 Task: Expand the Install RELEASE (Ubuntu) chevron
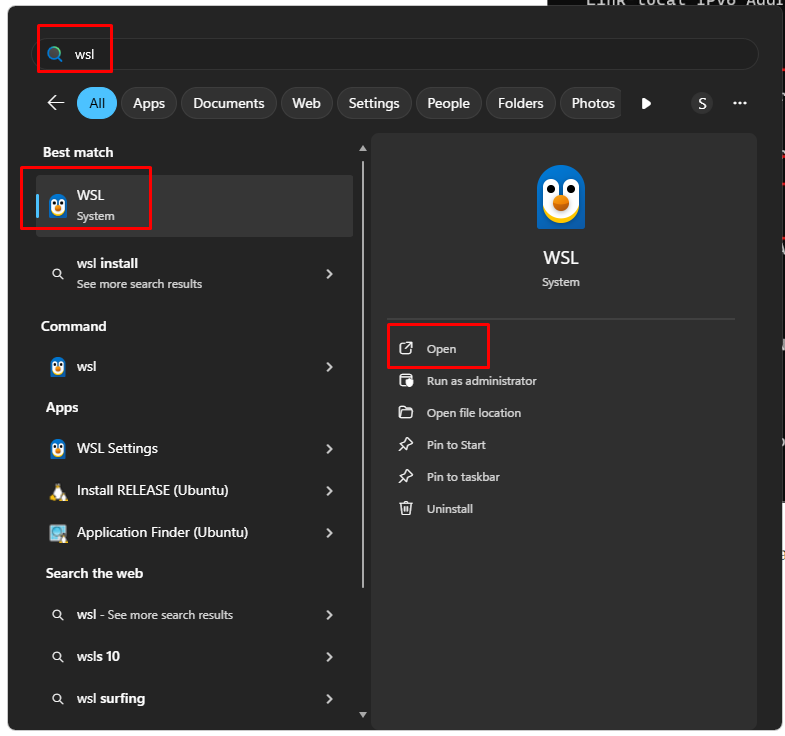pos(329,491)
